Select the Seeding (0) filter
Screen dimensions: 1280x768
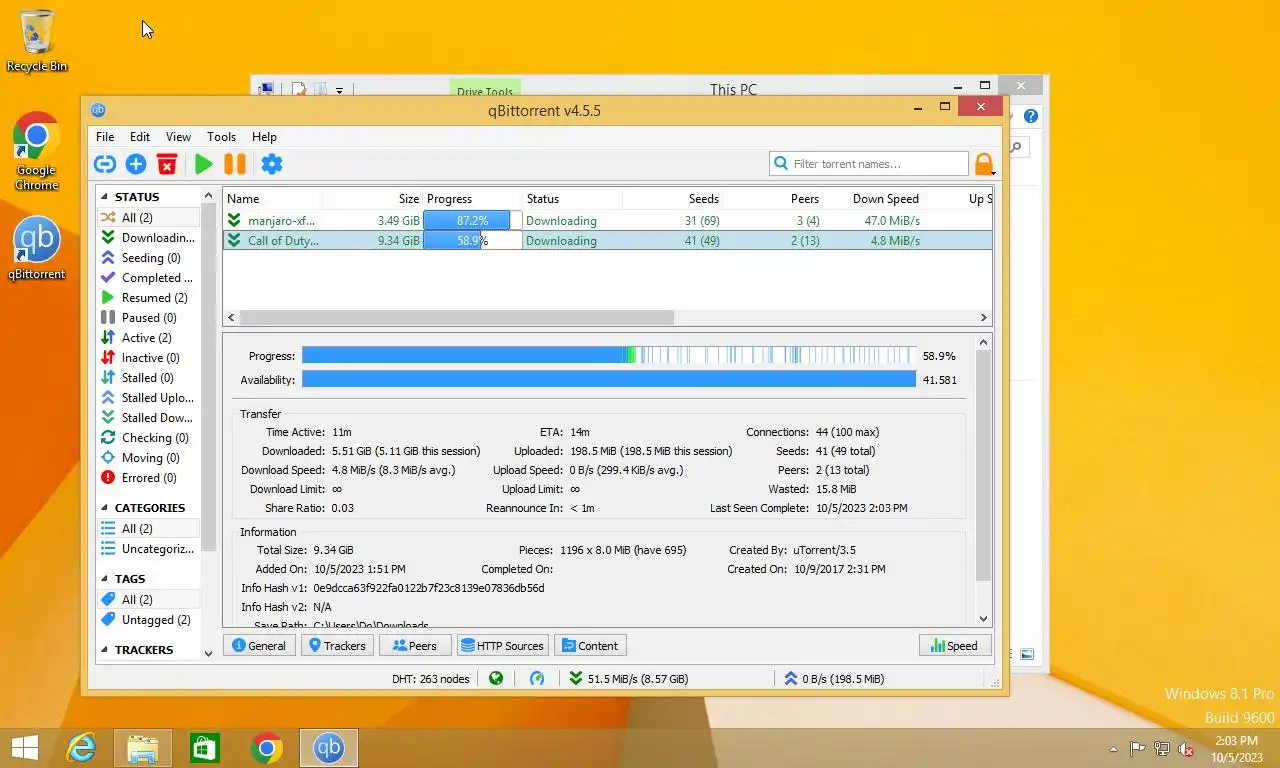(x=148, y=258)
